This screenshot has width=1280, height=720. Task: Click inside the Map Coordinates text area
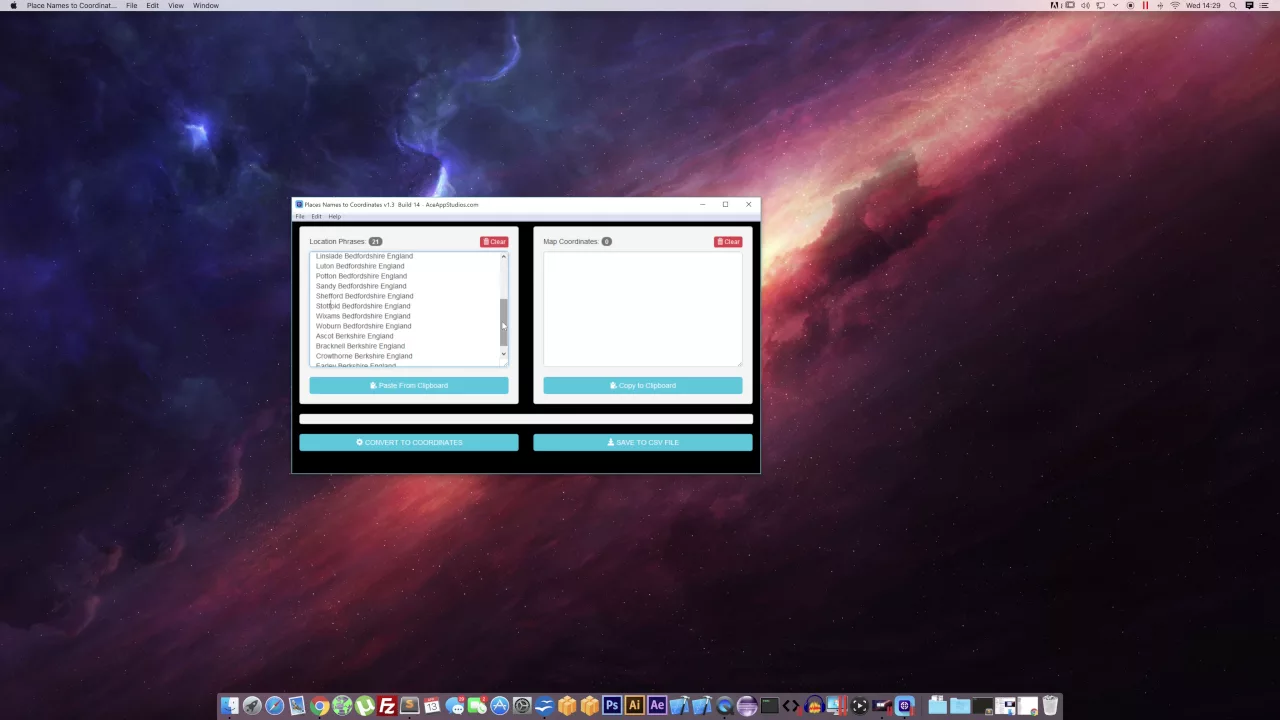click(643, 309)
